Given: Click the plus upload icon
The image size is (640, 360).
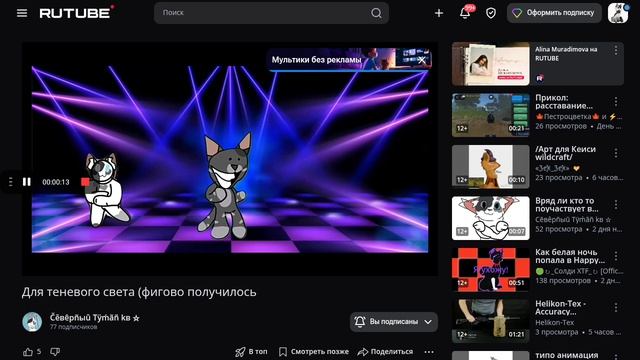Looking at the screenshot, I should (x=439, y=13).
